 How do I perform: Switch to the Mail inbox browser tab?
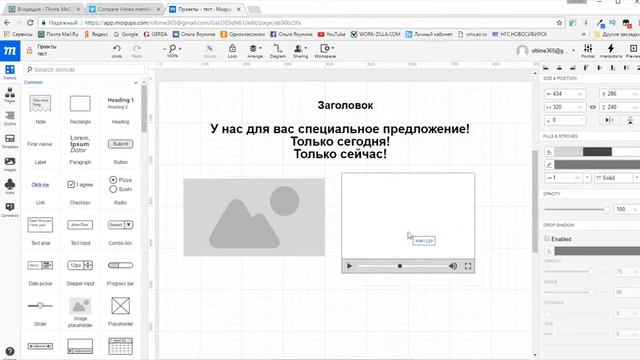[x=44, y=9]
